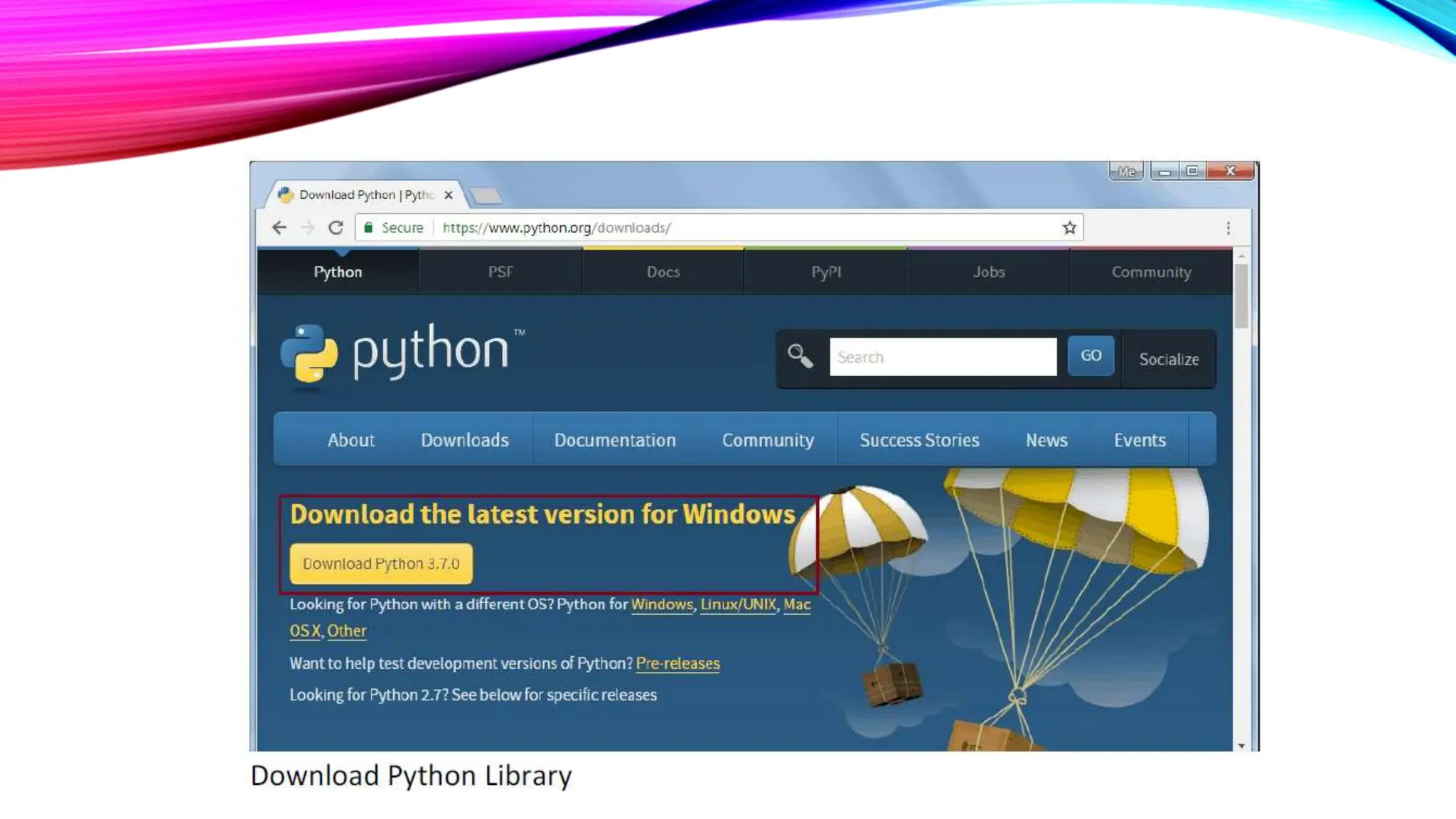Open a new tab with the tab button

(486, 196)
